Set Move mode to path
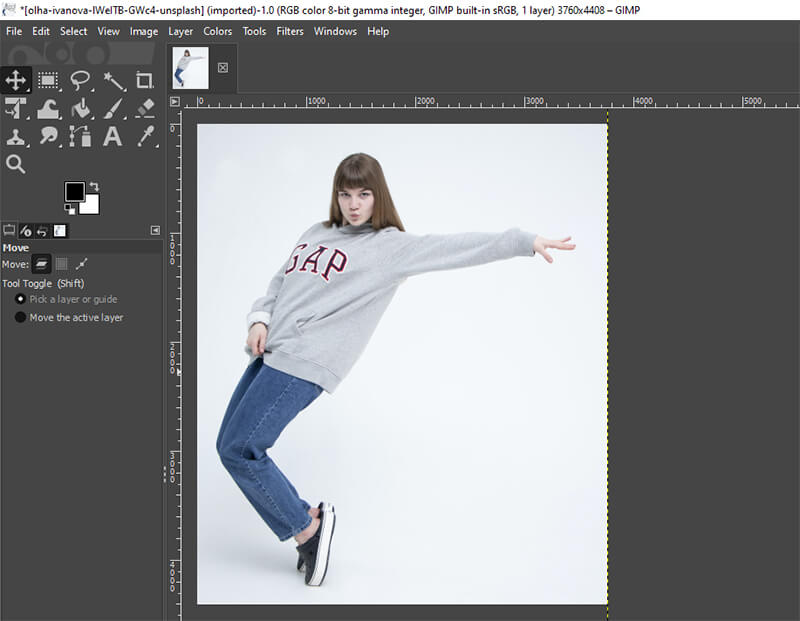The image size is (800, 621). click(82, 264)
